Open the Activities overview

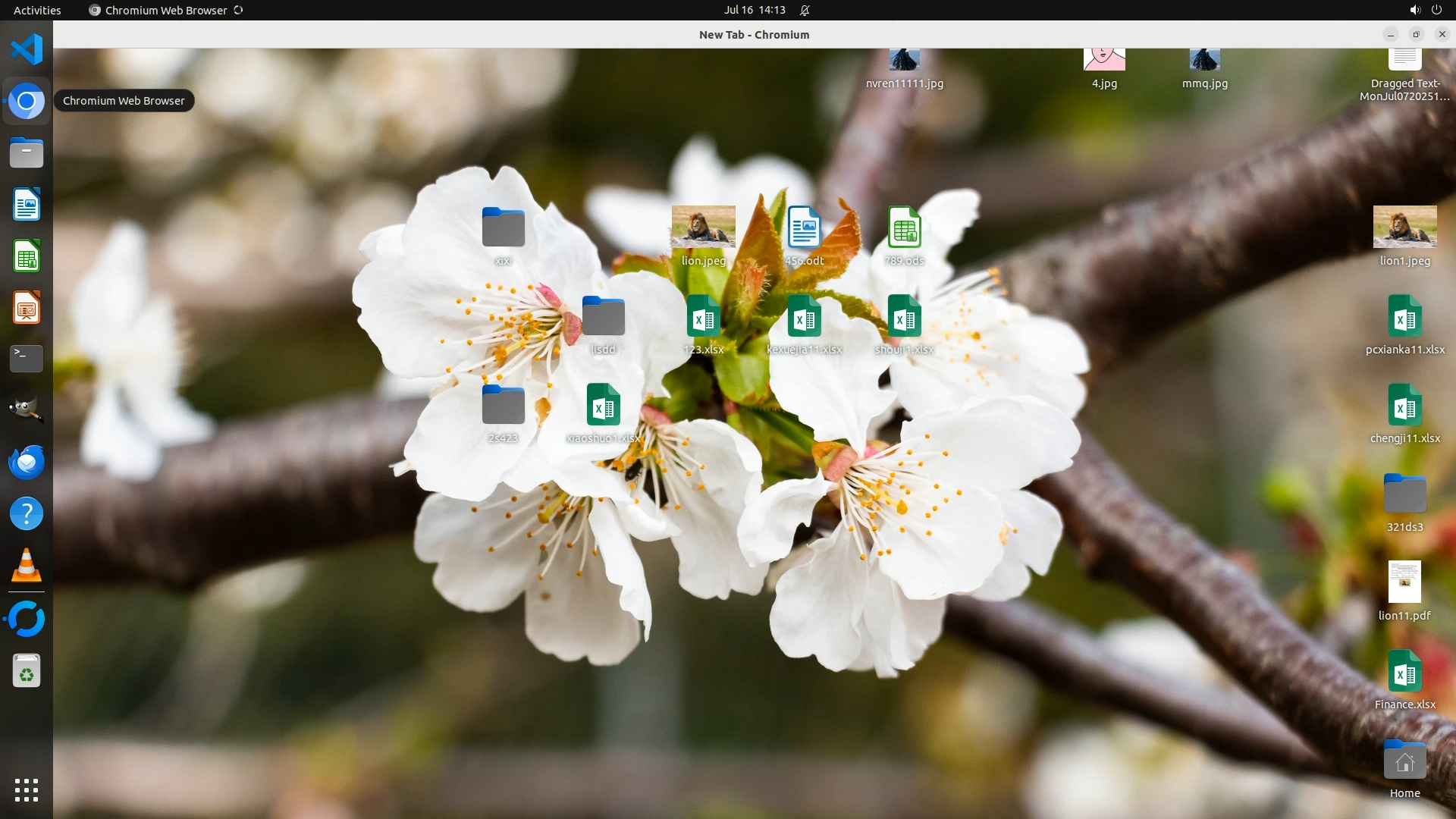[37, 10]
